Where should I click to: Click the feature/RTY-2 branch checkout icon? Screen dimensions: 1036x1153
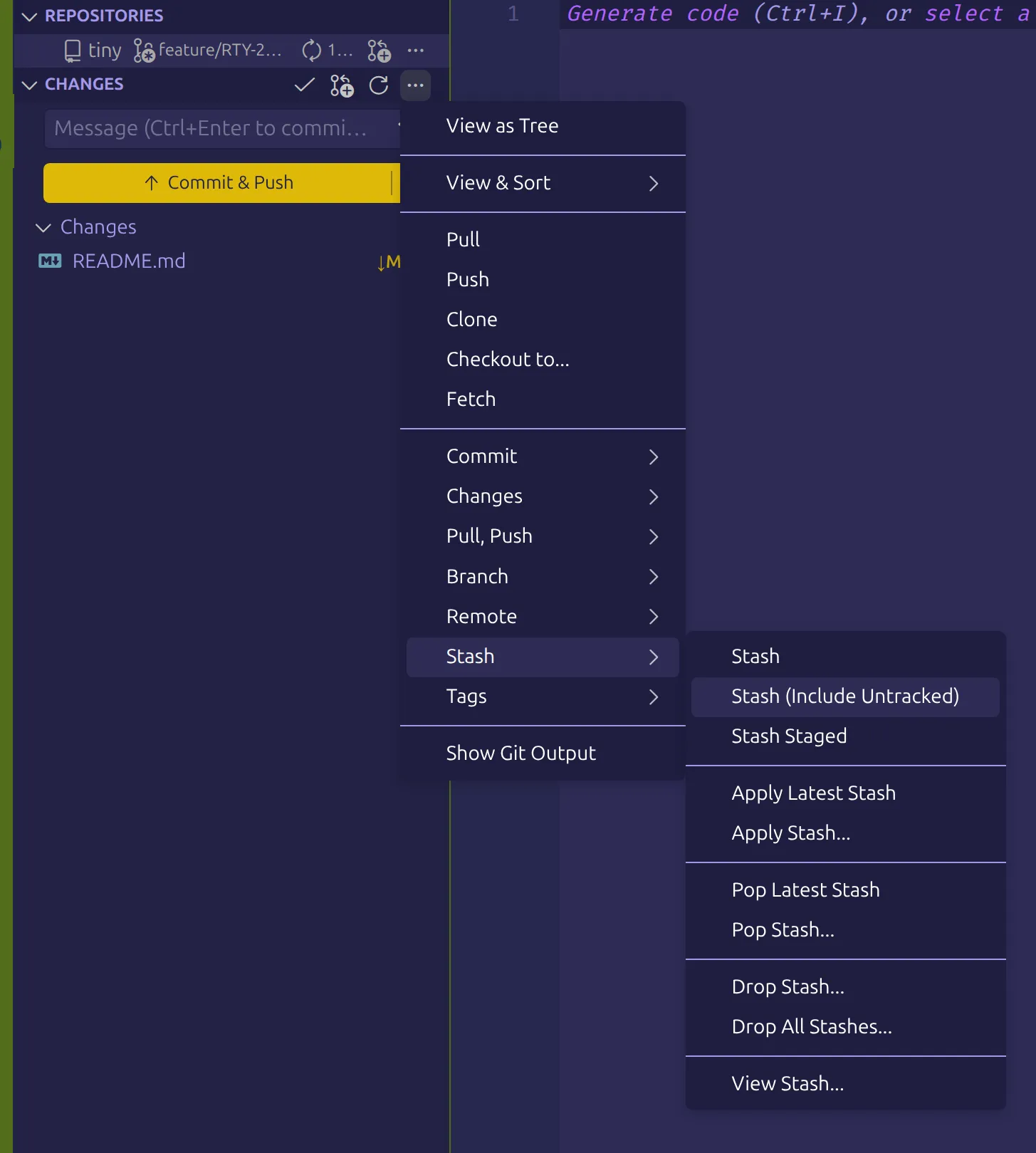point(144,51)
